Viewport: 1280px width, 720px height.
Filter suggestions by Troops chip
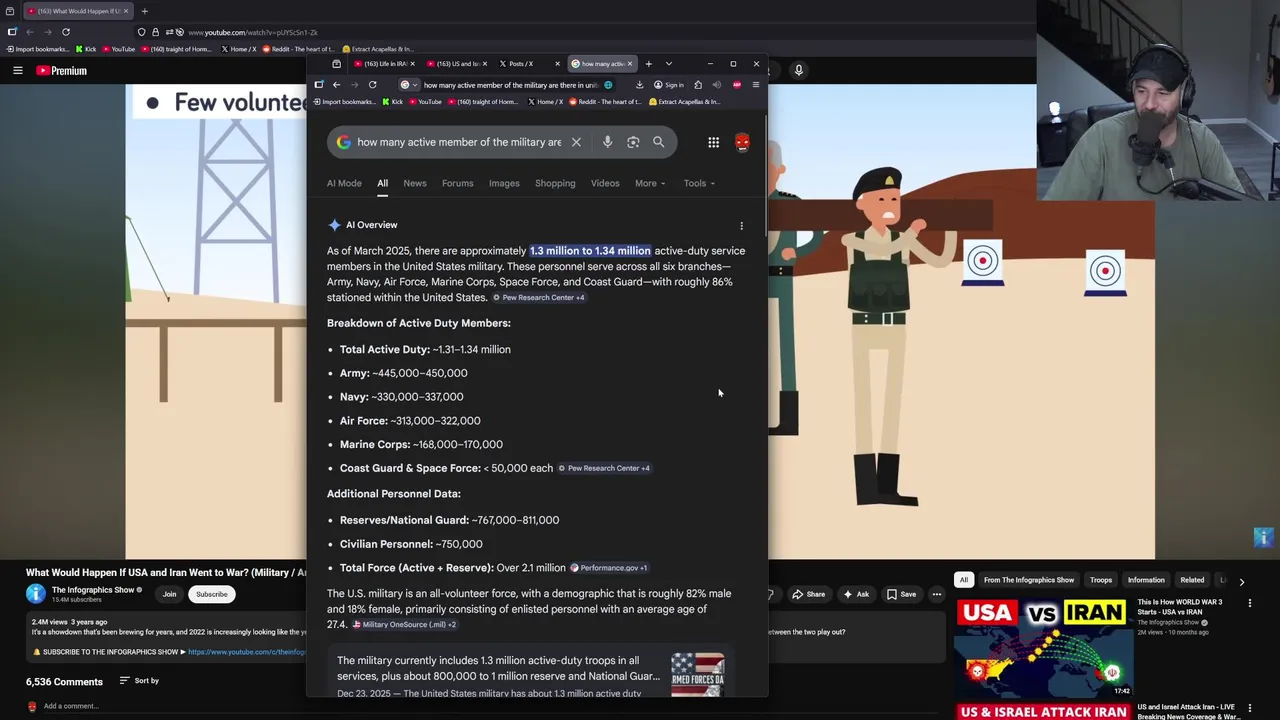point(1100,580)
